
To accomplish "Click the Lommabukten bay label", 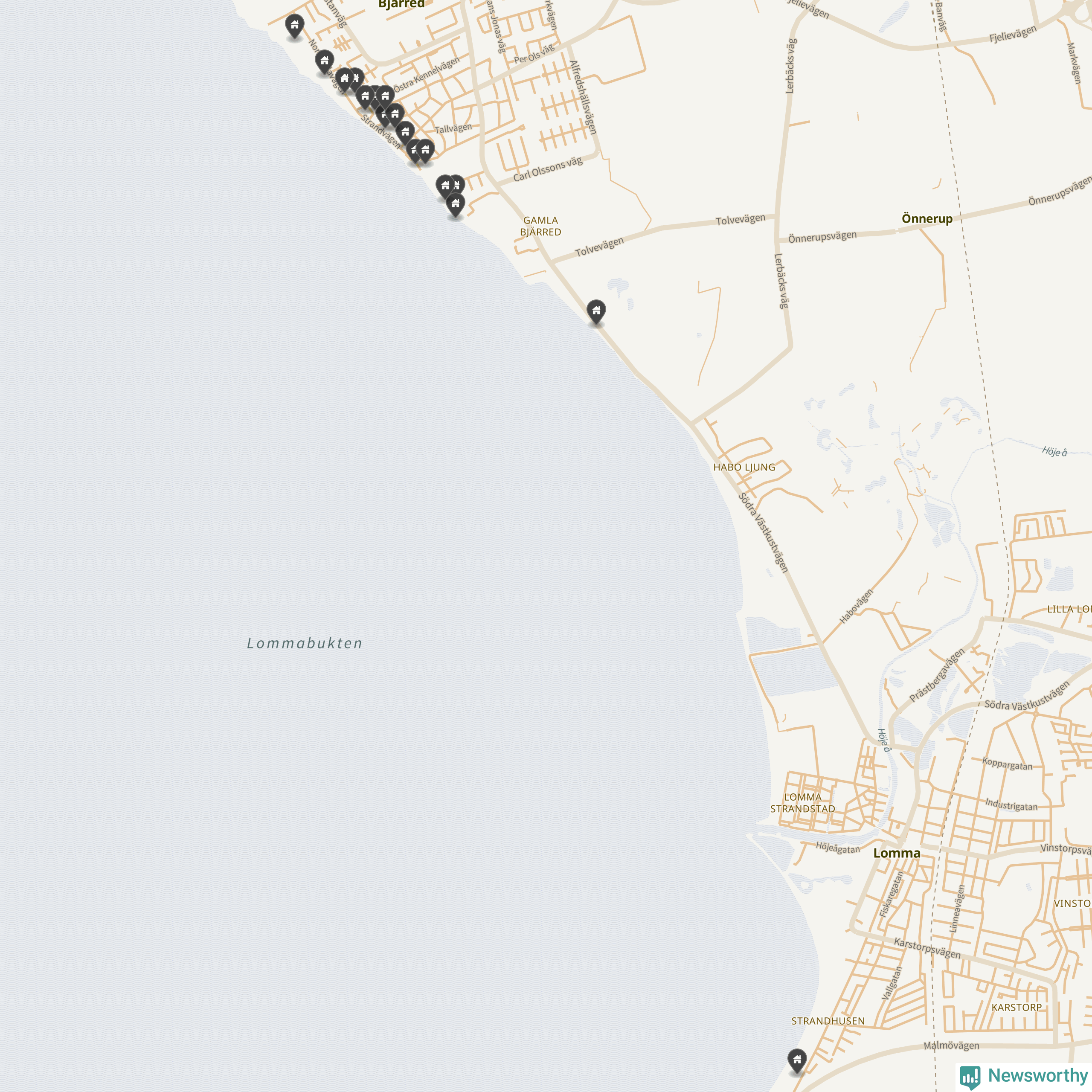I will [305, 643].
